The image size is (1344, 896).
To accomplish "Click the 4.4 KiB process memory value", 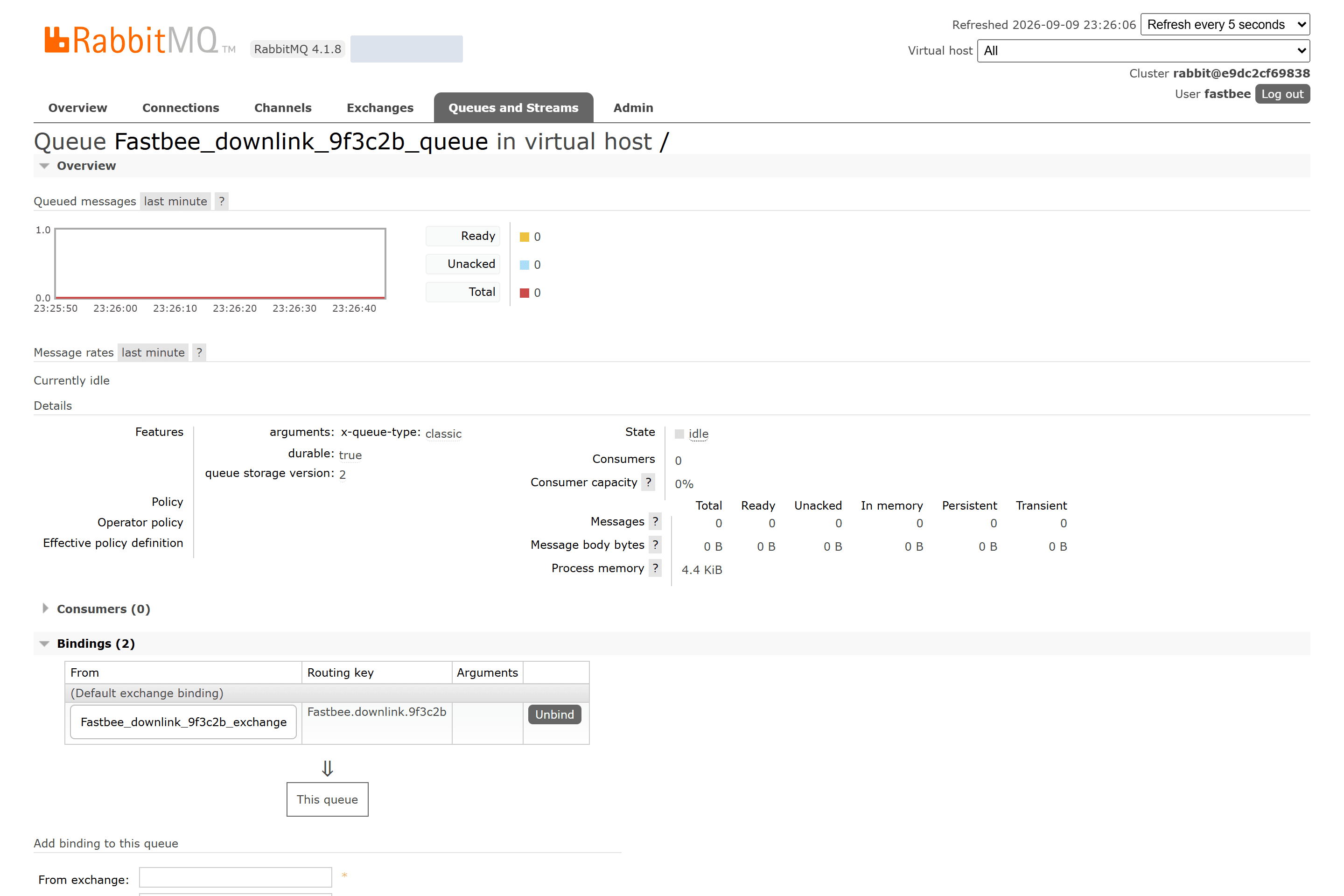I will point(702,570).
